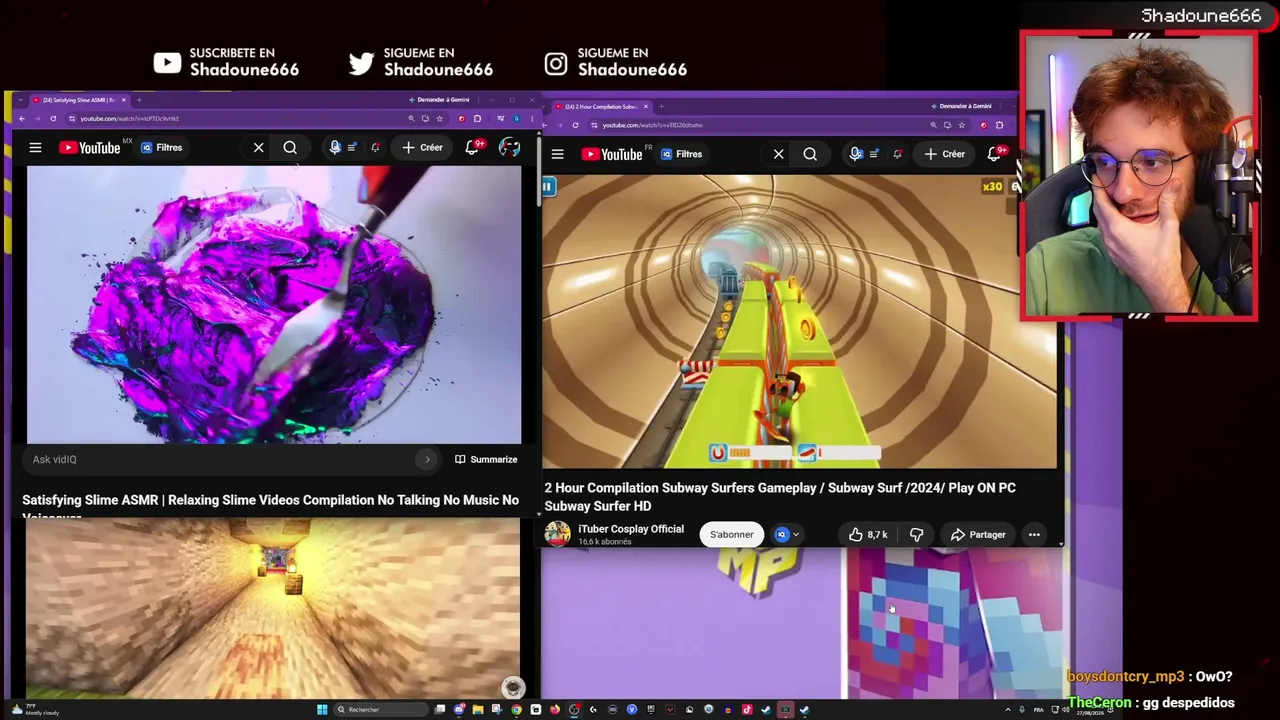Open the iTuber Cosplay Official channel avatar
Image resolution: width=1280 pixels, height=720 pixels.
click(x=558, y=534)
